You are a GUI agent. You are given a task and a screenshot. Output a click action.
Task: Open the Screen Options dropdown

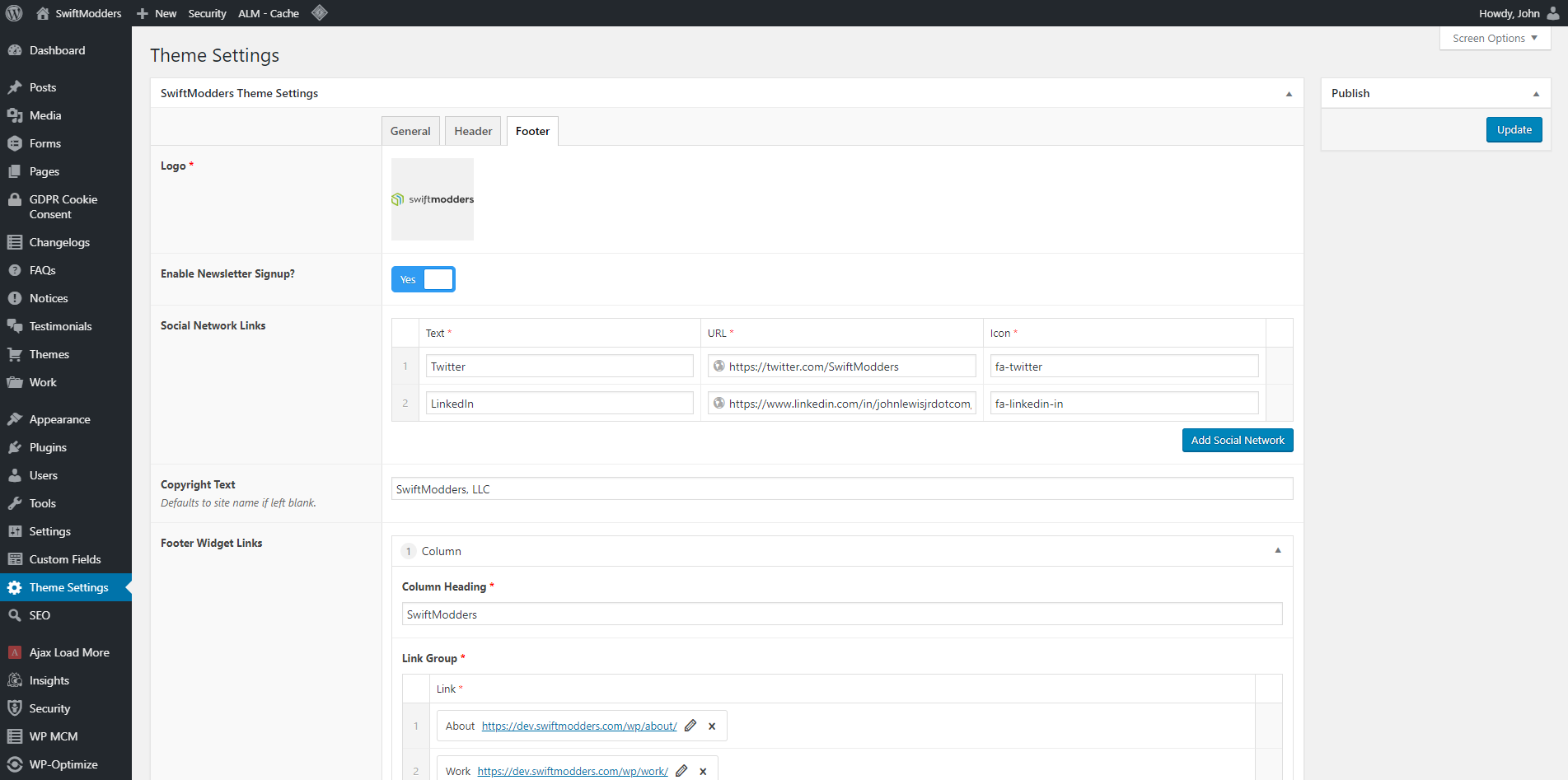[x=1495, y=38]
